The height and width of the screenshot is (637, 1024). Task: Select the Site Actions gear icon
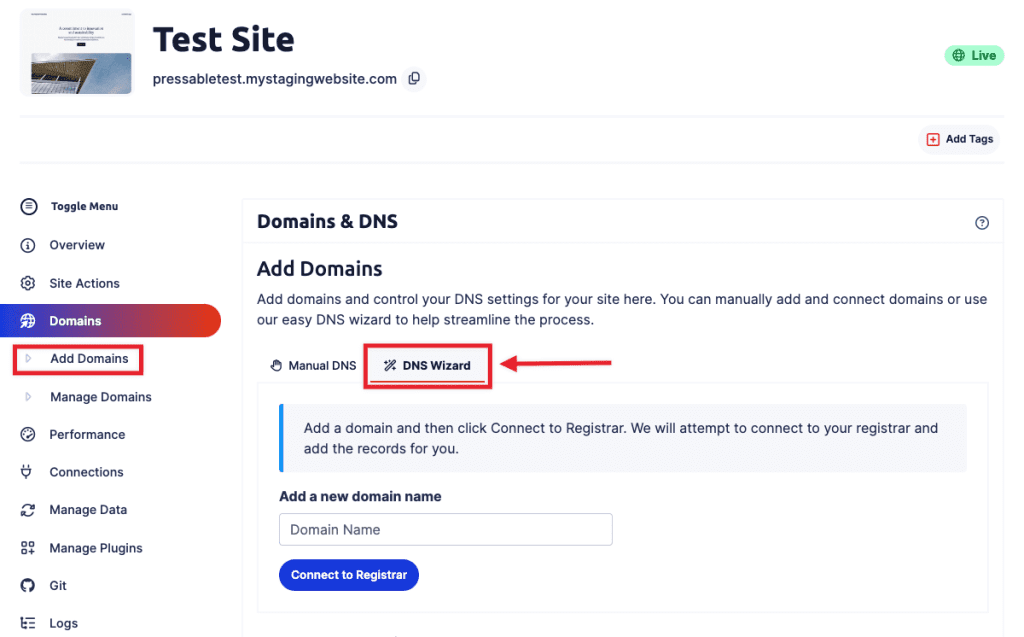point(28,283)
